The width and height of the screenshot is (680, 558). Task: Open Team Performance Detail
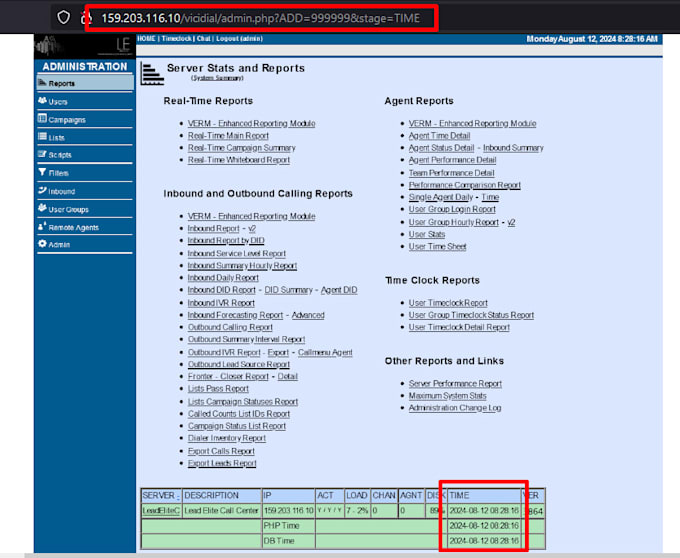click(451, 173)
